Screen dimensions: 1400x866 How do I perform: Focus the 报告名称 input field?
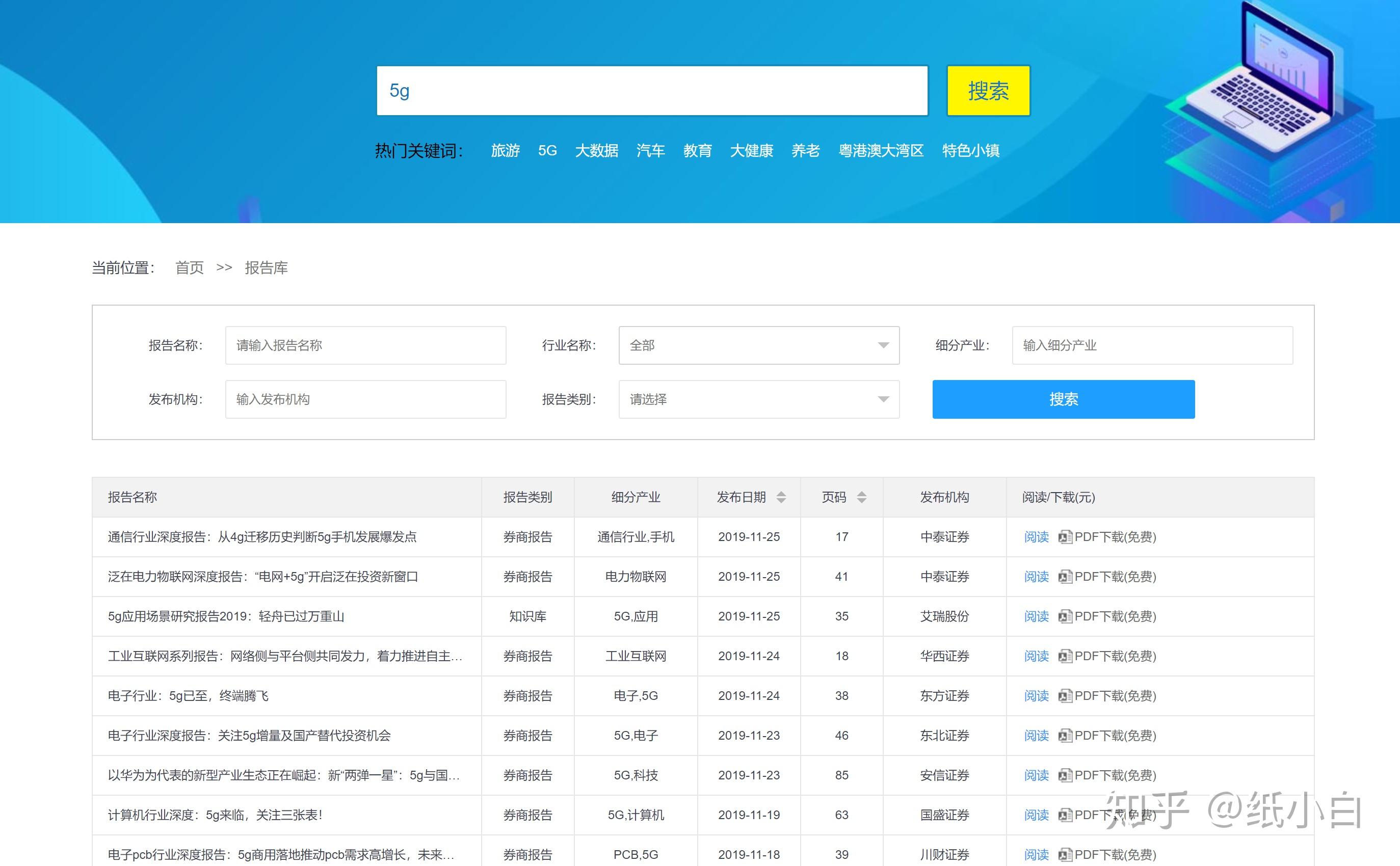pyautogui.click(x=365, y=345)
